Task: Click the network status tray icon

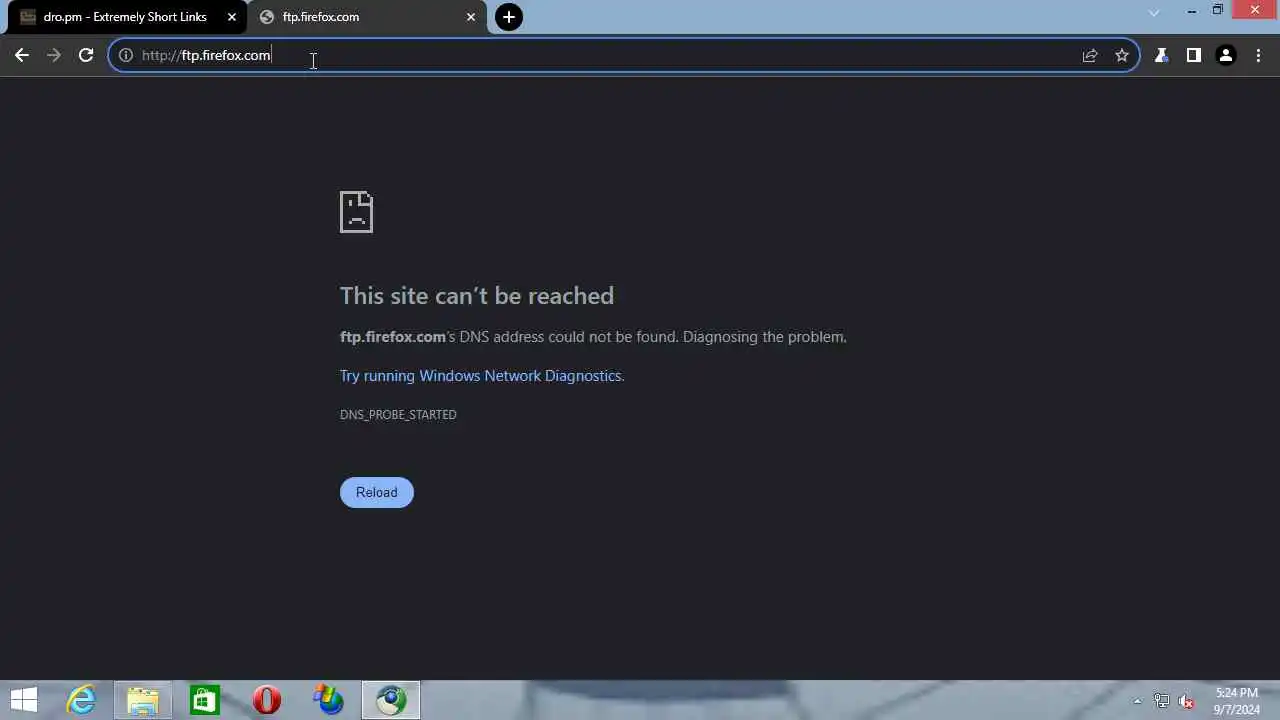Action: (1161, 701)
